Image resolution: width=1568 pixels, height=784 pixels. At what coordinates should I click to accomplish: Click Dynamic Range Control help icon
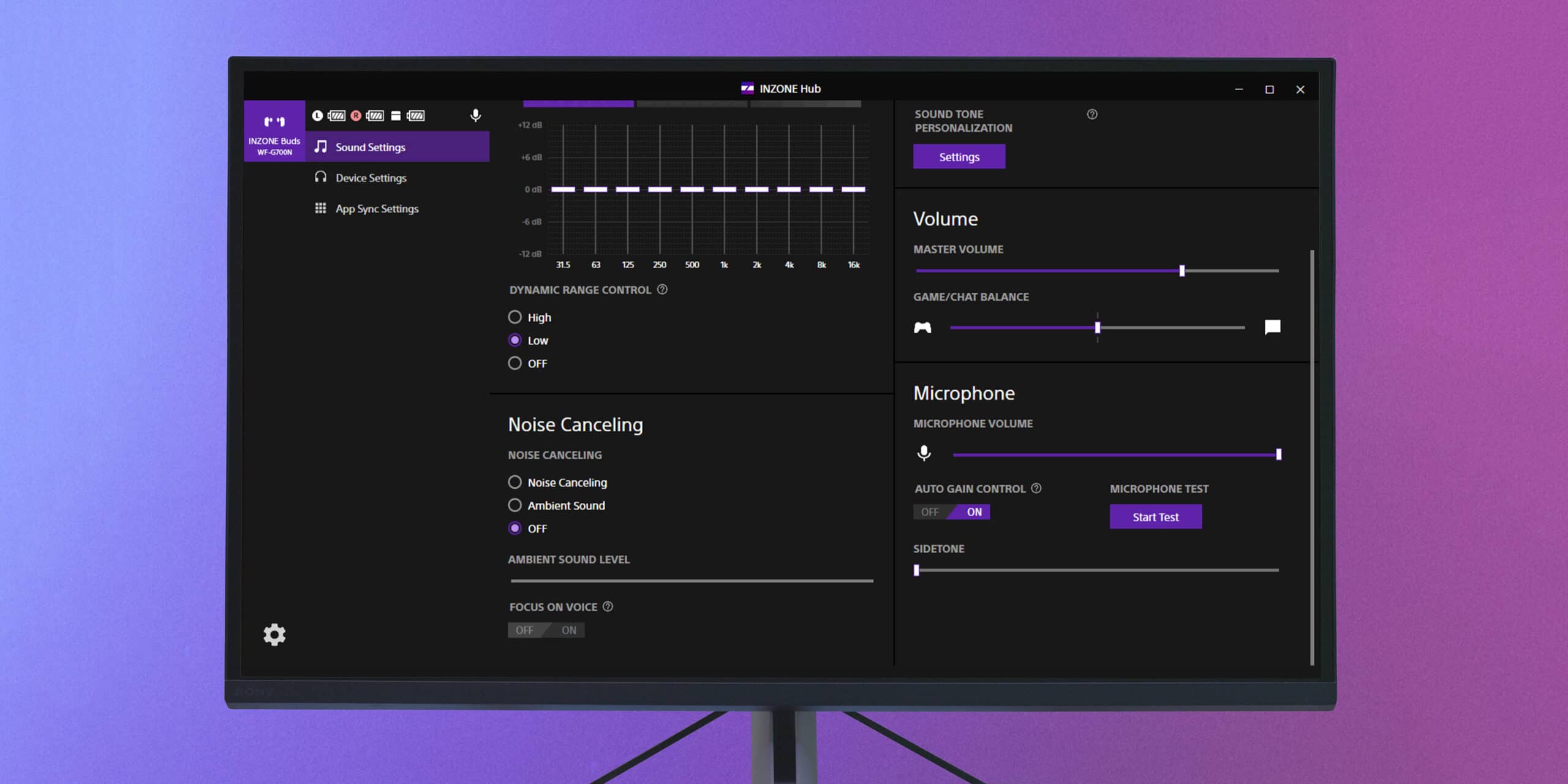point(662,290)
